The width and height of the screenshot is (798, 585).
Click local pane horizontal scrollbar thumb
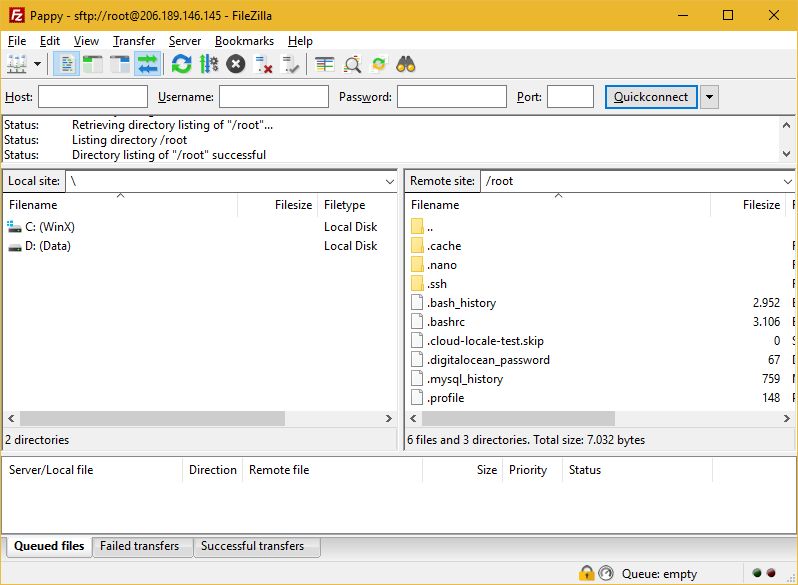[x=152, y=419]
